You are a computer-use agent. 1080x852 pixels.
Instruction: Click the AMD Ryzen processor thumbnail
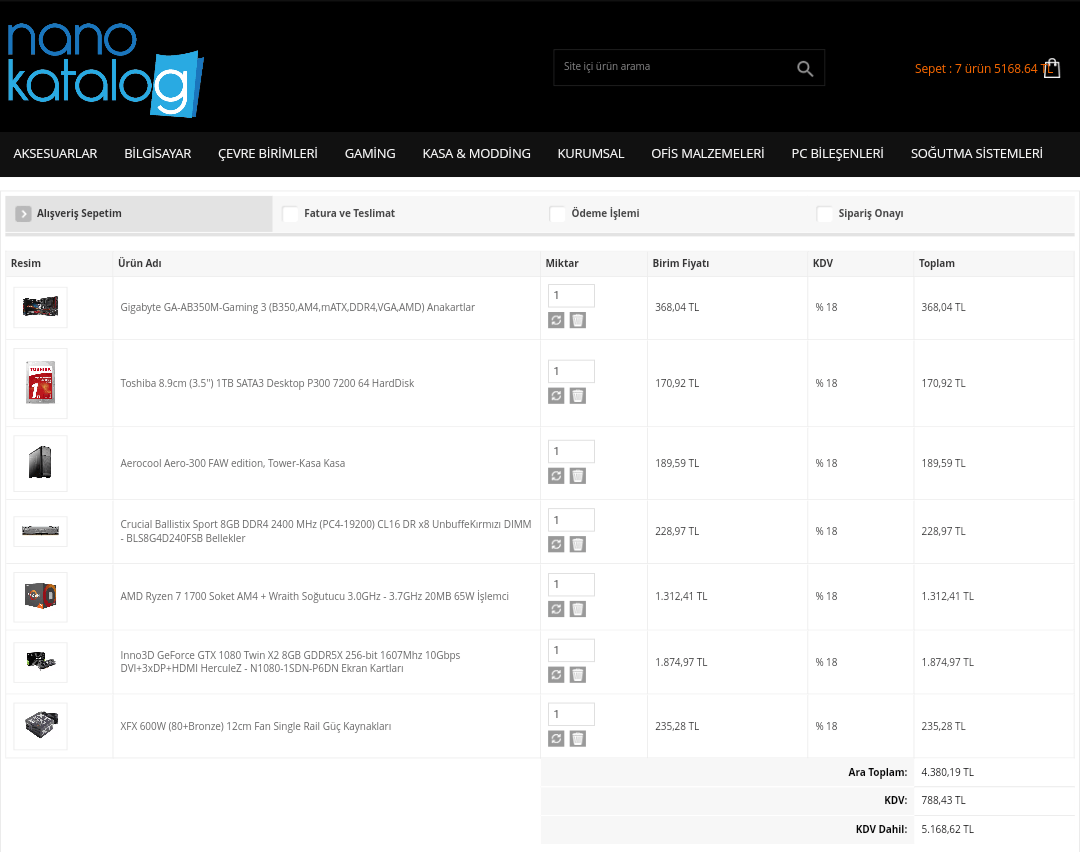[41, 596]
